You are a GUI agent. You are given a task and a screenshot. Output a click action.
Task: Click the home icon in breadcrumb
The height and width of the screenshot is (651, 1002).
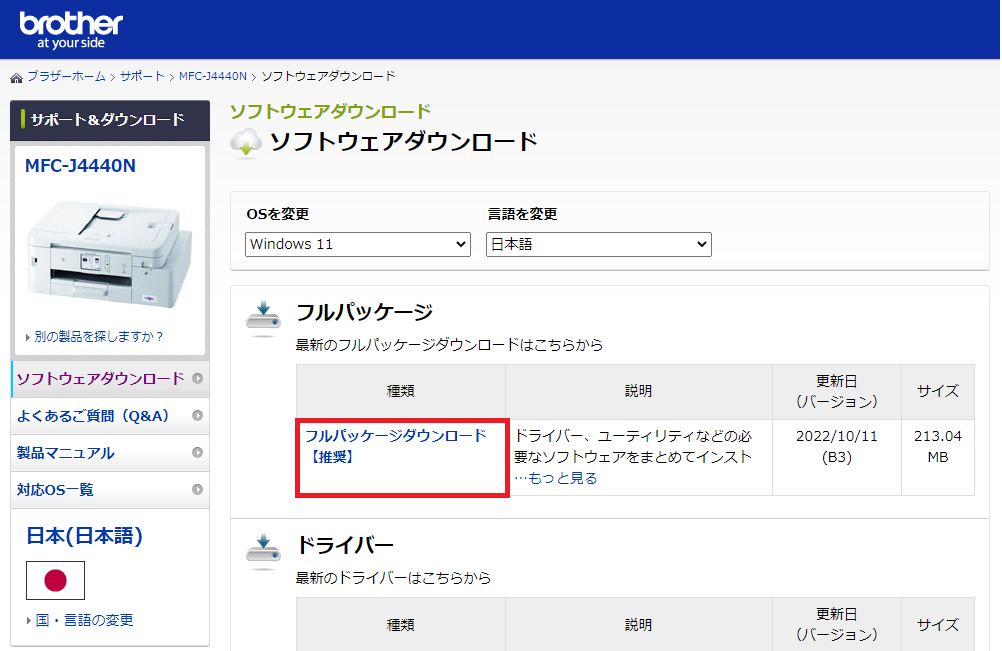[16, 78]
